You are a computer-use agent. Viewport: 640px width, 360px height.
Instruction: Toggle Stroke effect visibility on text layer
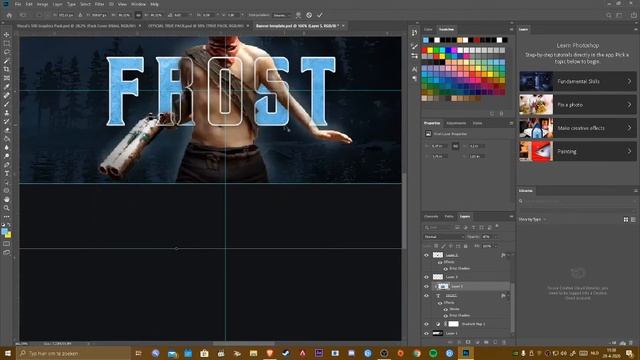click(x=445, y=309)
